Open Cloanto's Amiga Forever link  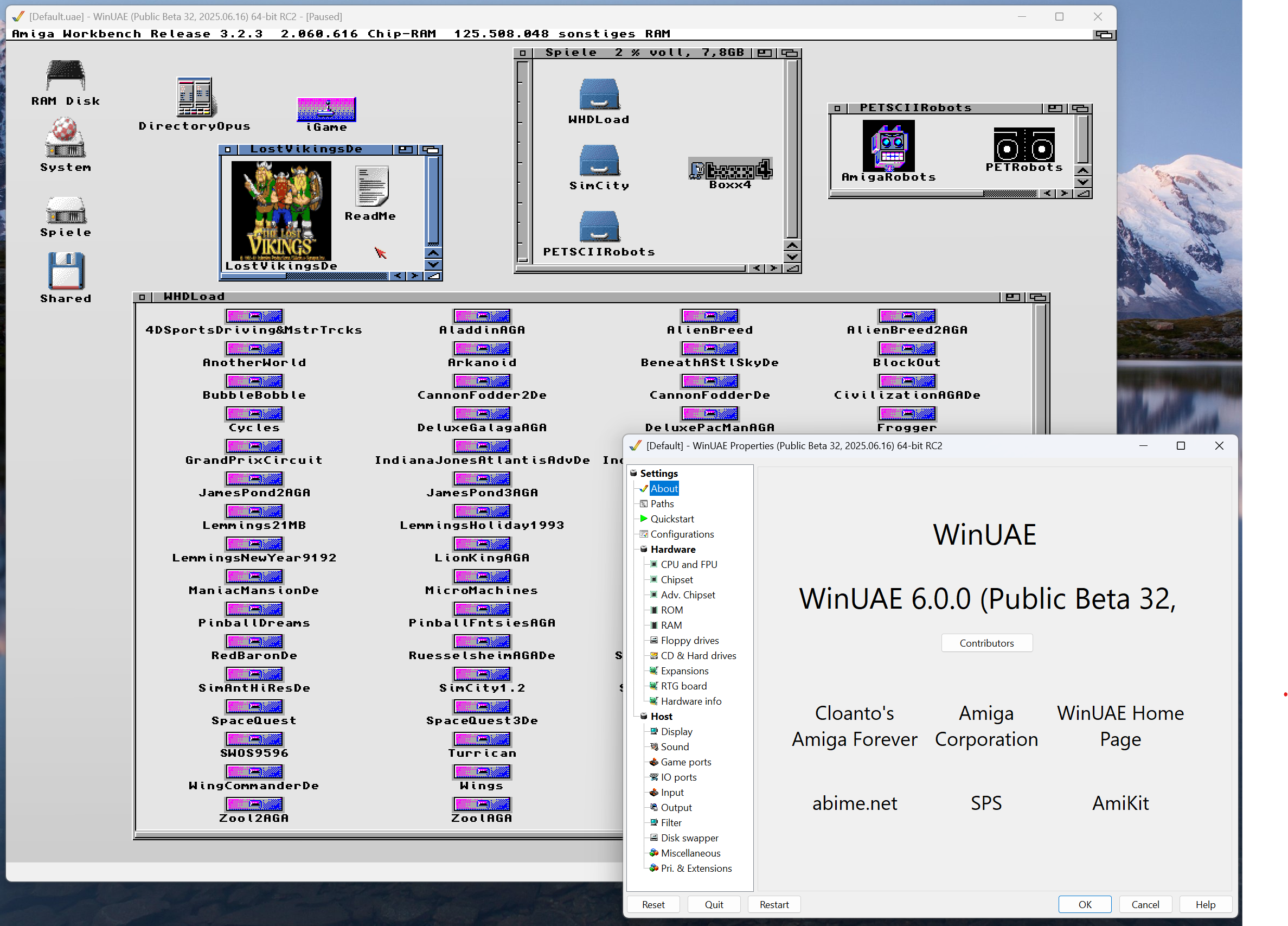coord(855,726)
